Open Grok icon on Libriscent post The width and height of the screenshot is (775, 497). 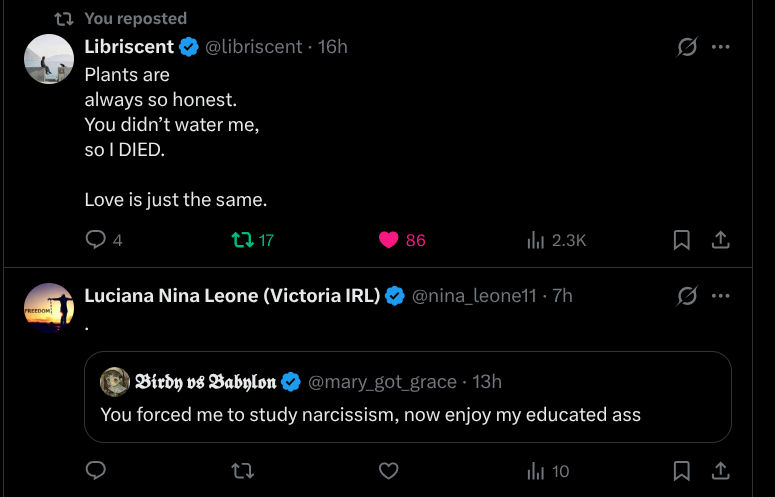tap(687, 47)
